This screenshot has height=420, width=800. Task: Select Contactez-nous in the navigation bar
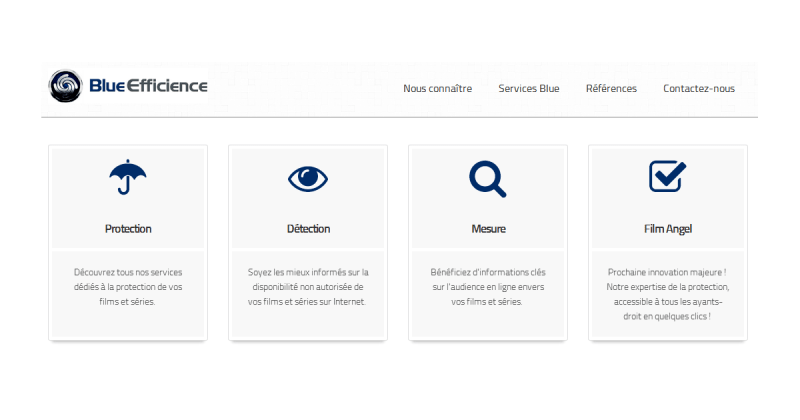[x=699, y=88]
